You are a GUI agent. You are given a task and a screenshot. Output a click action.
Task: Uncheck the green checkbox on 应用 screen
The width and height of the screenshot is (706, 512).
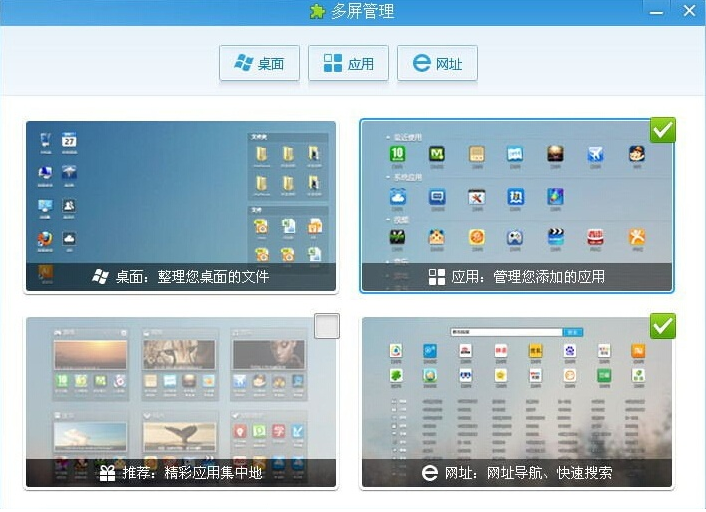pyautogui.click(x=662, y=130)
